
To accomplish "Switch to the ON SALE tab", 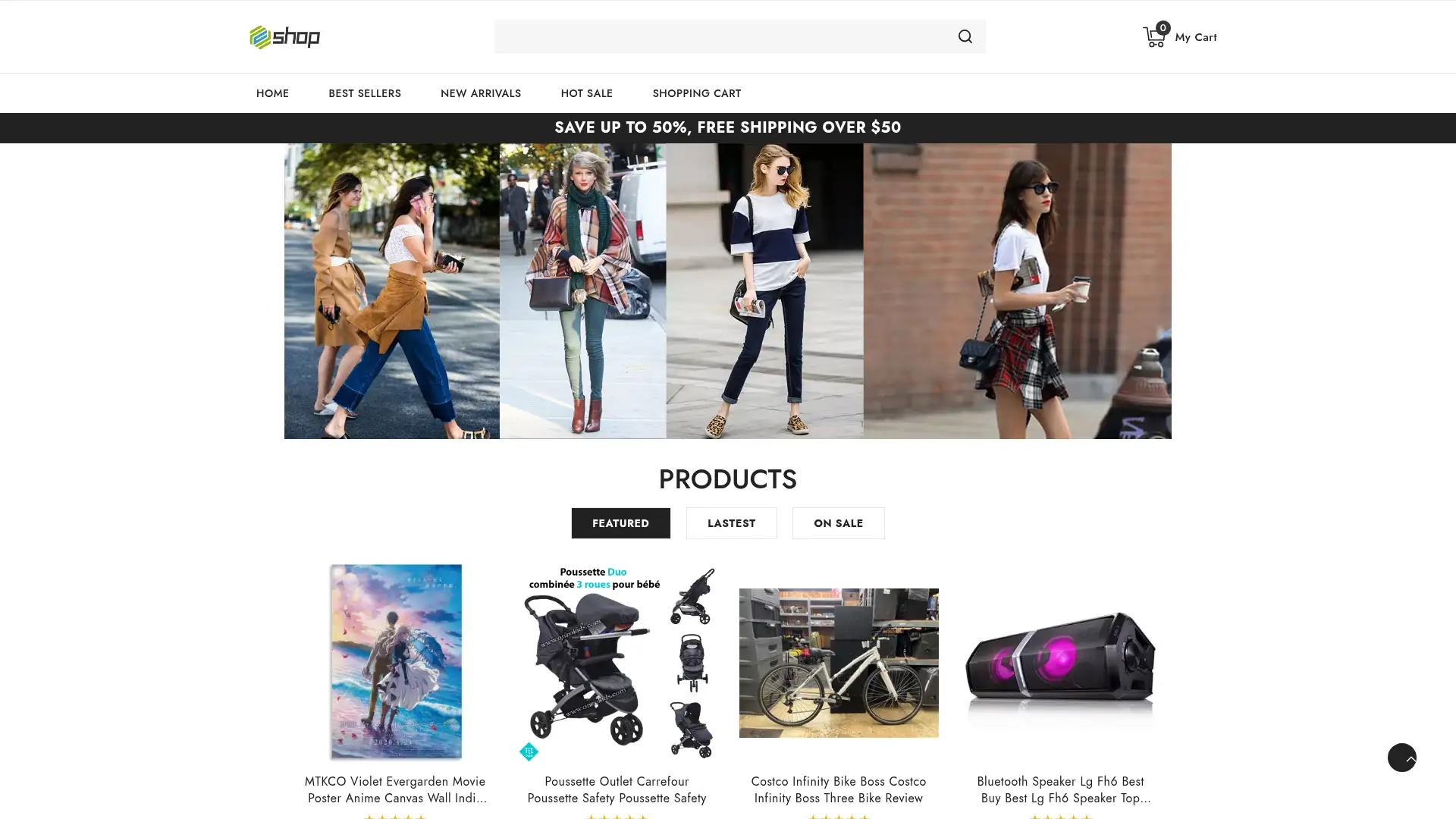I will [x=838, y=523].
